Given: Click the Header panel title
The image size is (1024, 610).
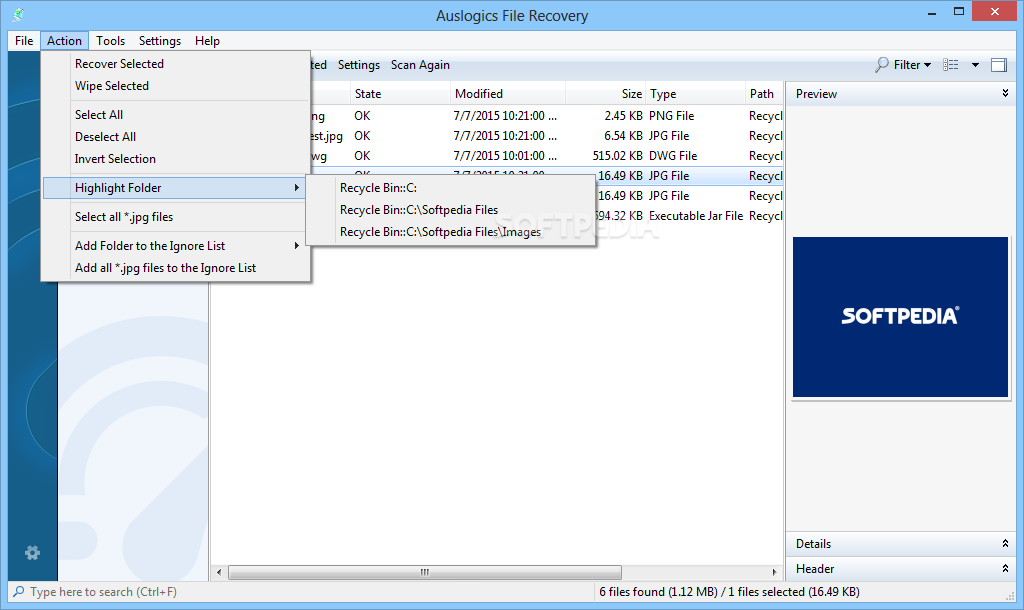Looking at the screenshot, I should [x=814, y=569].
